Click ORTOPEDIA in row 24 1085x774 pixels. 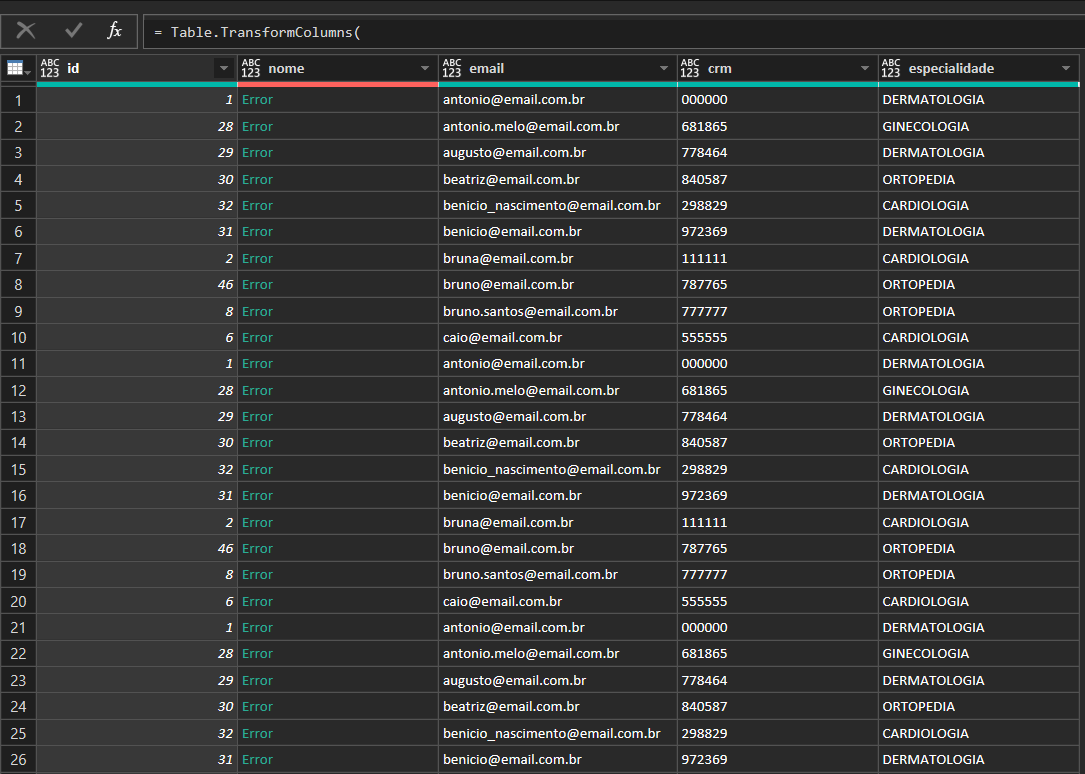point(918,707)
